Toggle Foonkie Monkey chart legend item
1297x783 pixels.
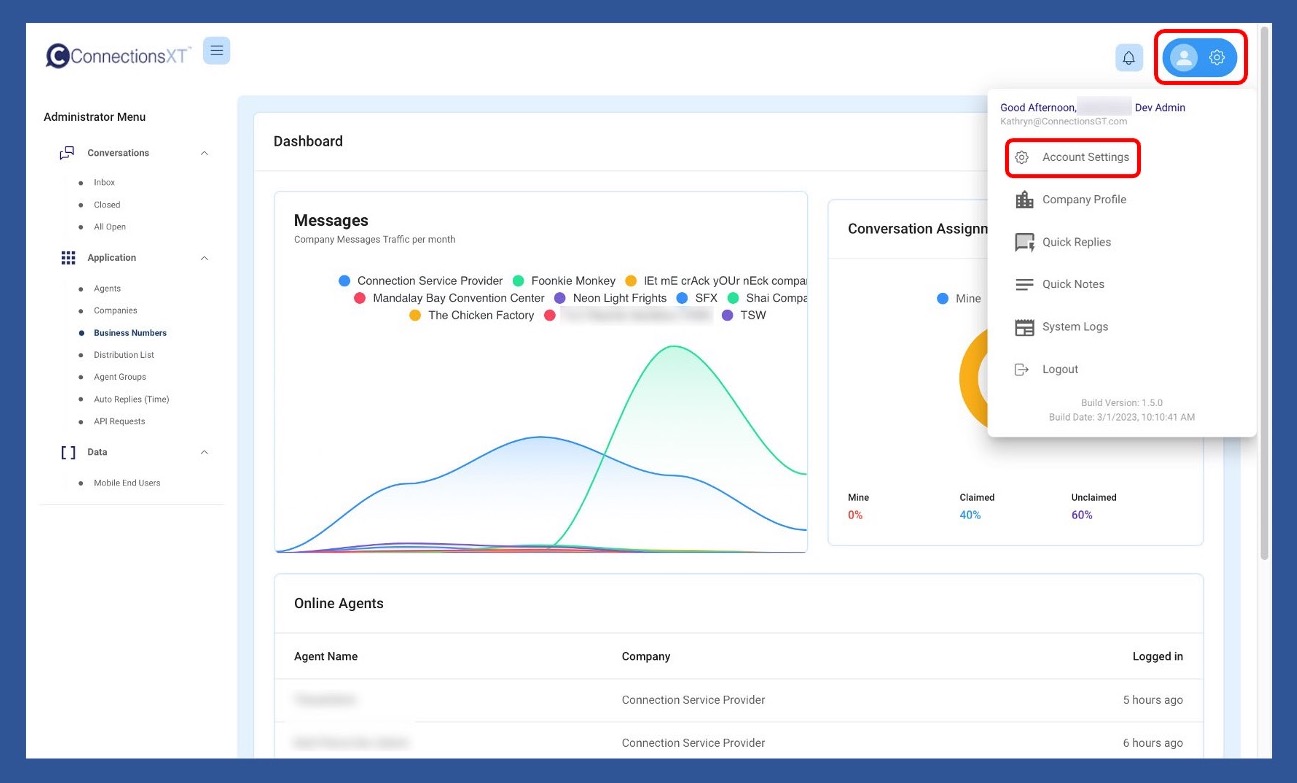point(564,281)
